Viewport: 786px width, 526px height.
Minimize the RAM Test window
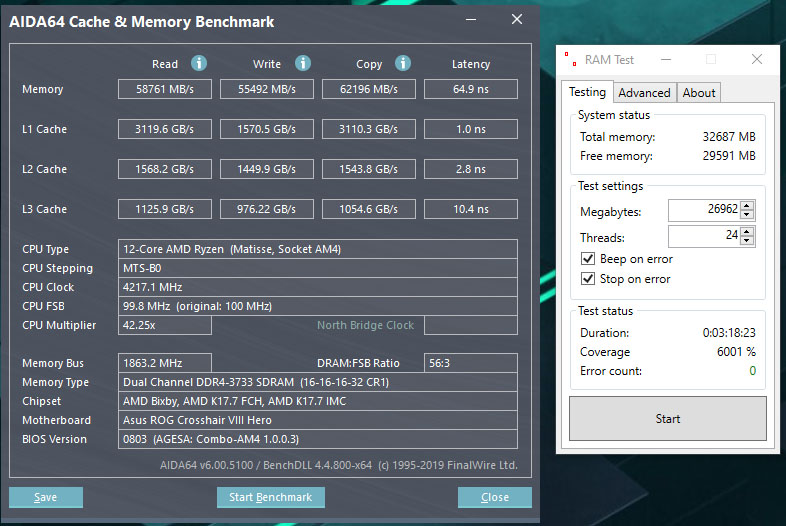(666, 59)
